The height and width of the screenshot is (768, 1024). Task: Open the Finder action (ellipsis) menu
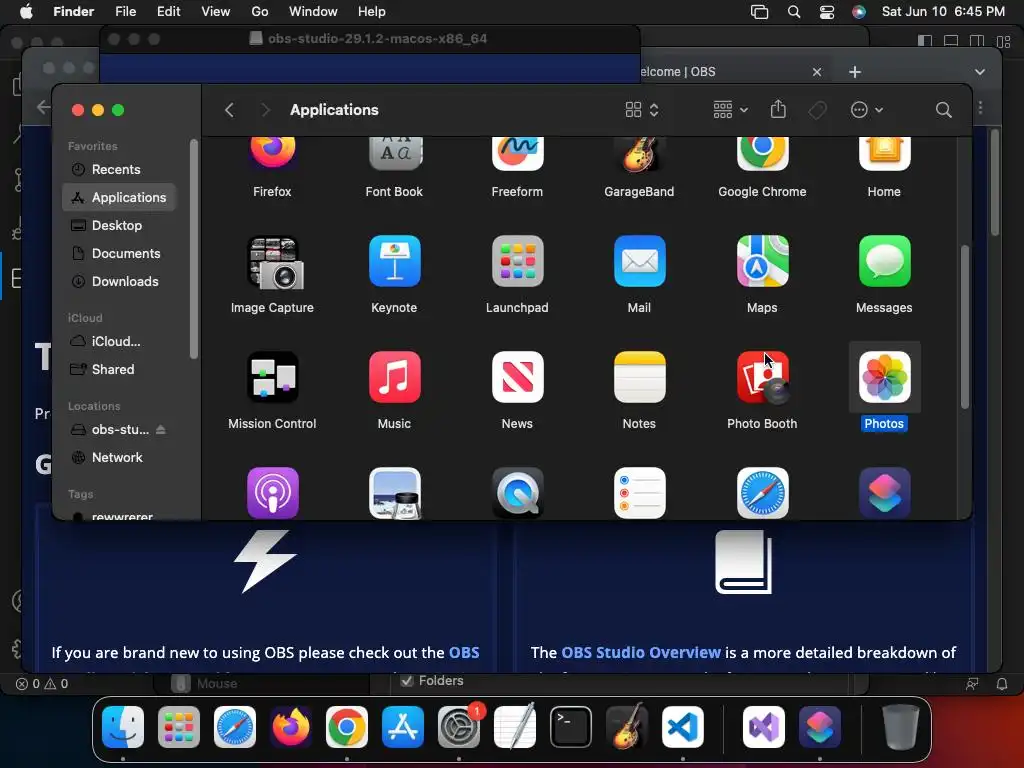click(867, 110)
